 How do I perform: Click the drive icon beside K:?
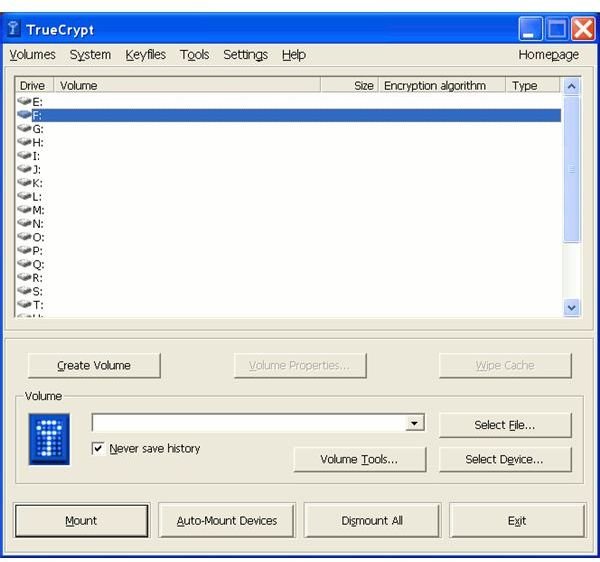[x=24, y=182]
